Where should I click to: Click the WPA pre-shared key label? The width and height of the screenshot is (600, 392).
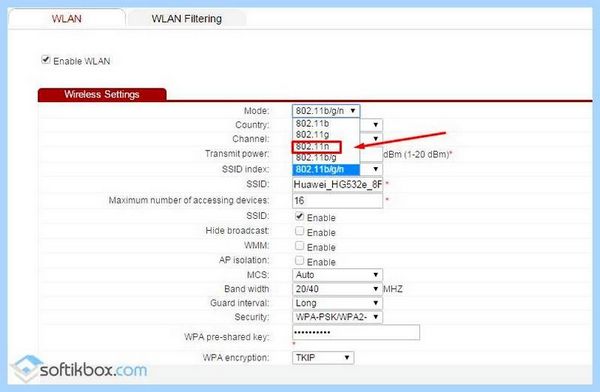pyautogui.click(x=227, y=337)
